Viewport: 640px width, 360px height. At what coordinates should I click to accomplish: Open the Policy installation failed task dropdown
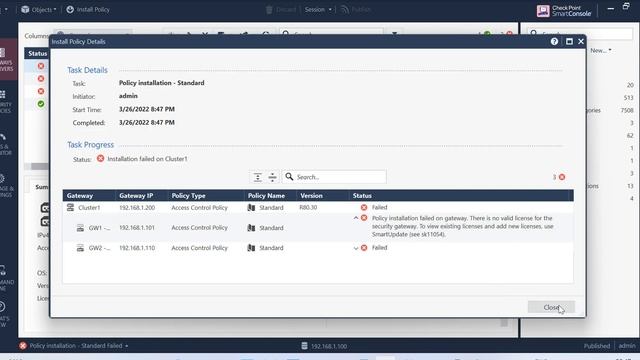point(127,346)
